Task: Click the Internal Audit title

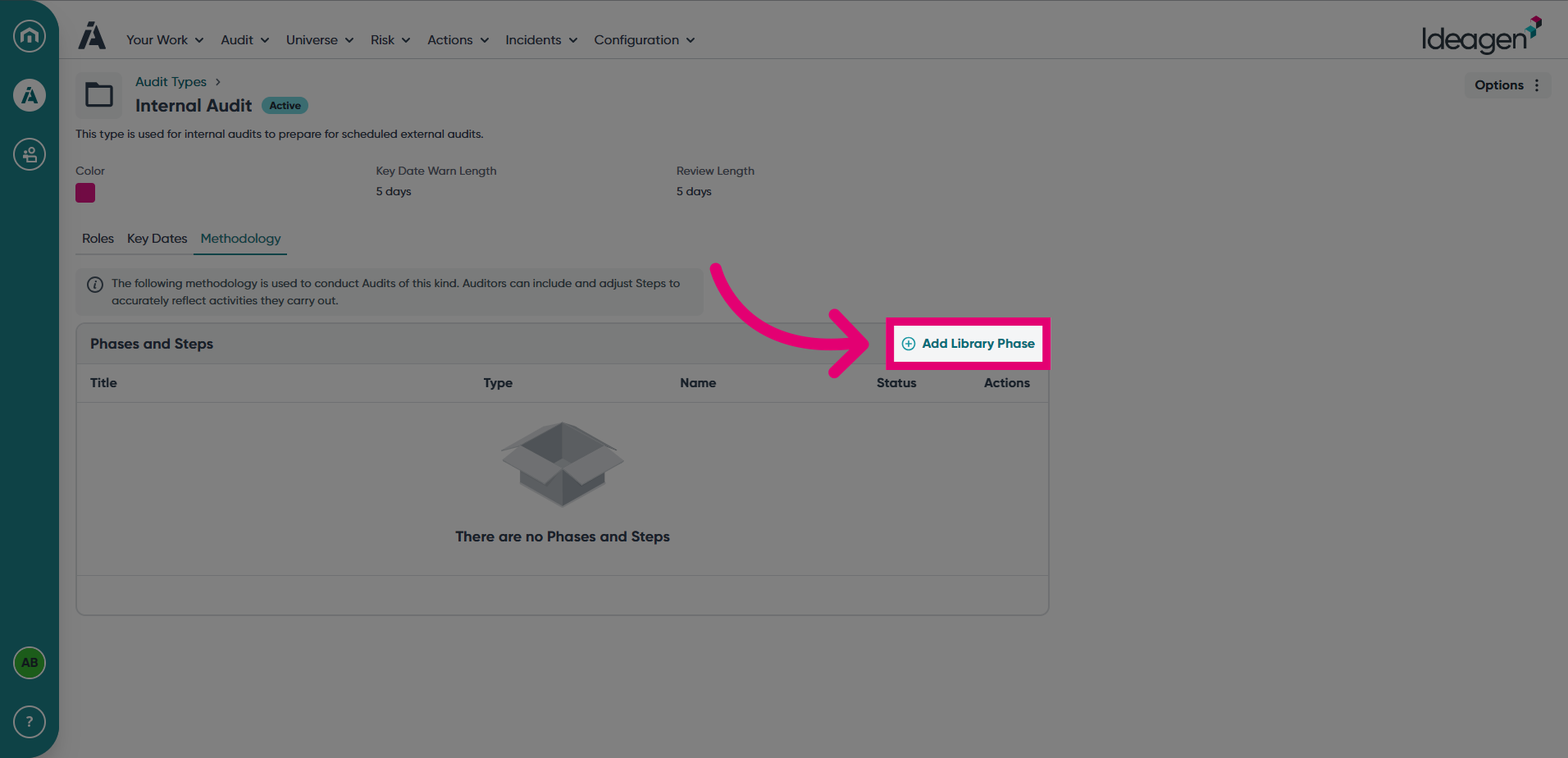Action: (x=194, y=106)
